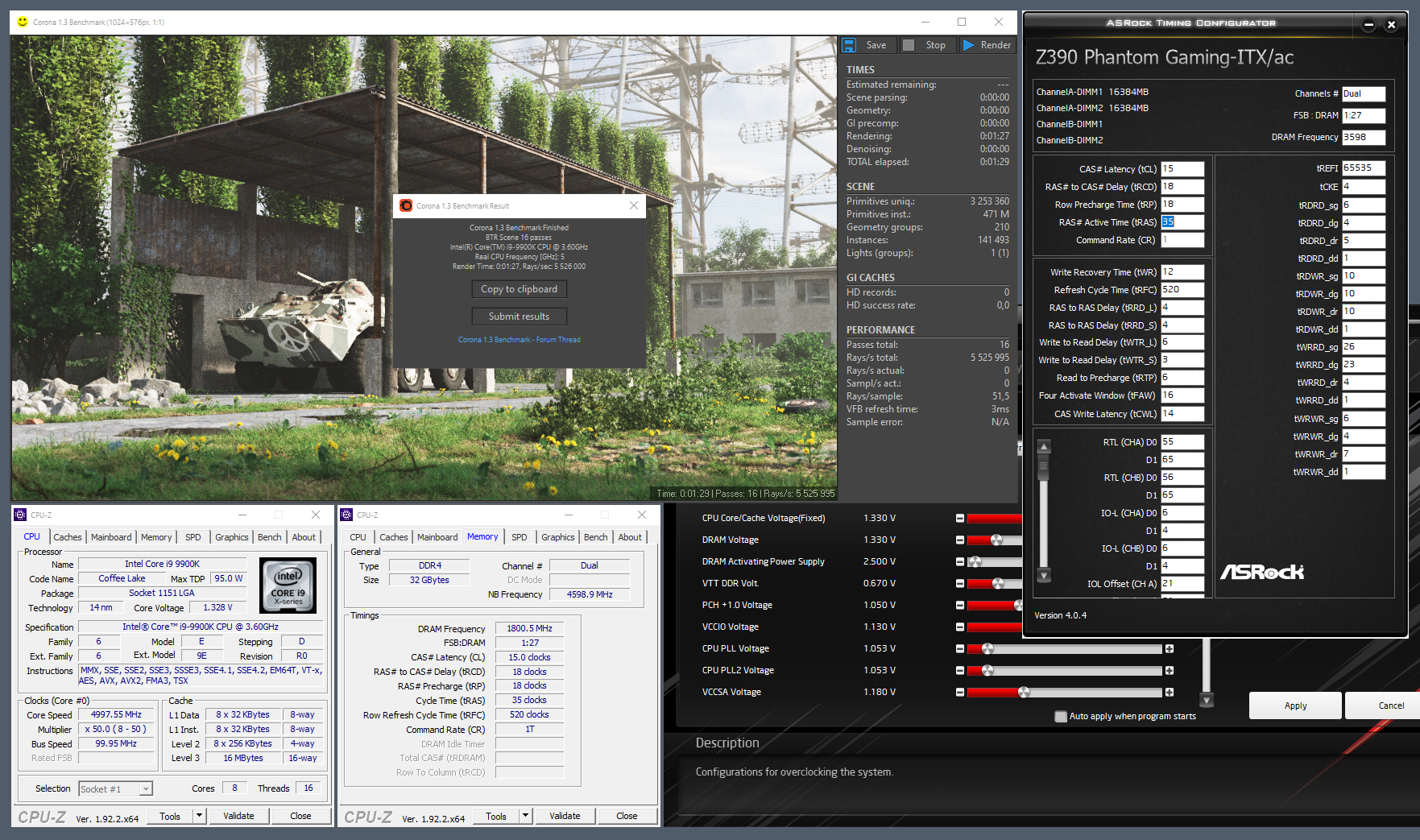Click the Timing Configurator scrollbar thumb
The height and width of the screenshot is (840, 1420).
[1044, 466]
